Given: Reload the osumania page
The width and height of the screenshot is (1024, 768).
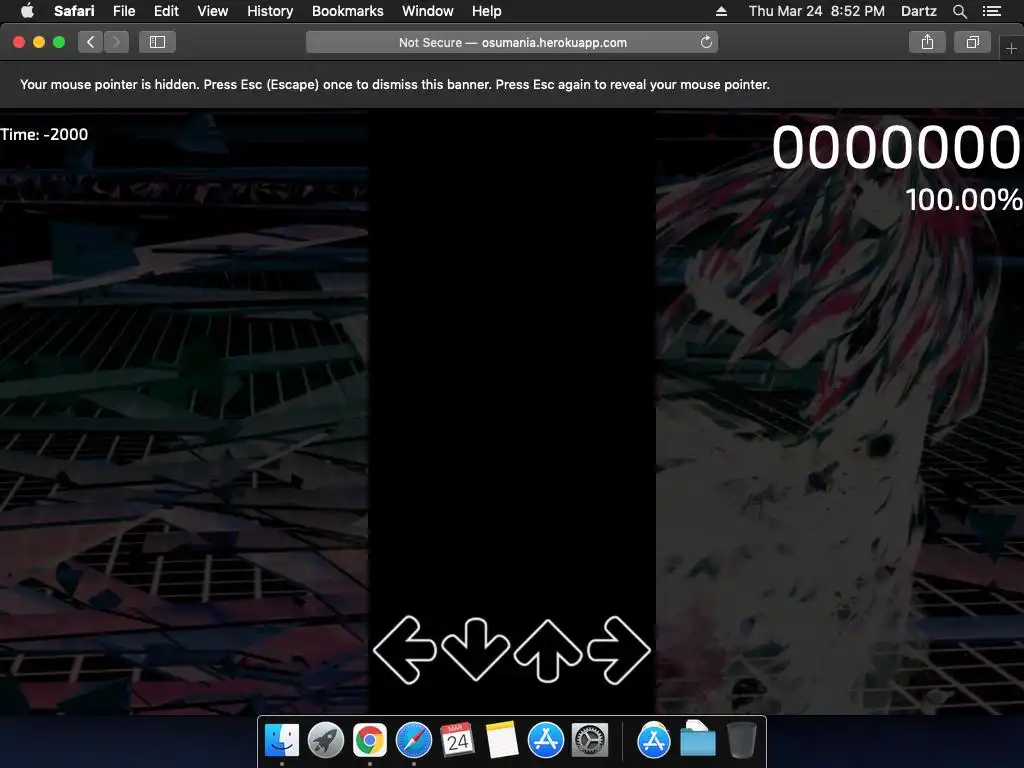Looking at the screenshot, I should point(706,42).
